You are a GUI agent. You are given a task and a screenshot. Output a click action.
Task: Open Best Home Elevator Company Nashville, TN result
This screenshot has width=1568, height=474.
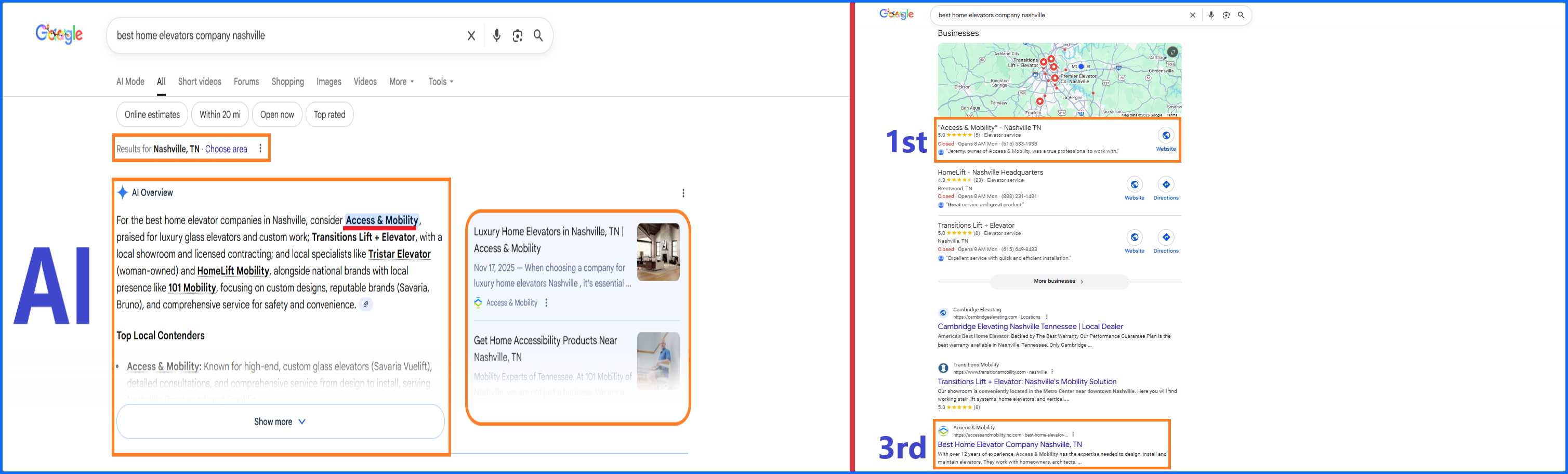pyautogui.click(x=1010, y=445)
